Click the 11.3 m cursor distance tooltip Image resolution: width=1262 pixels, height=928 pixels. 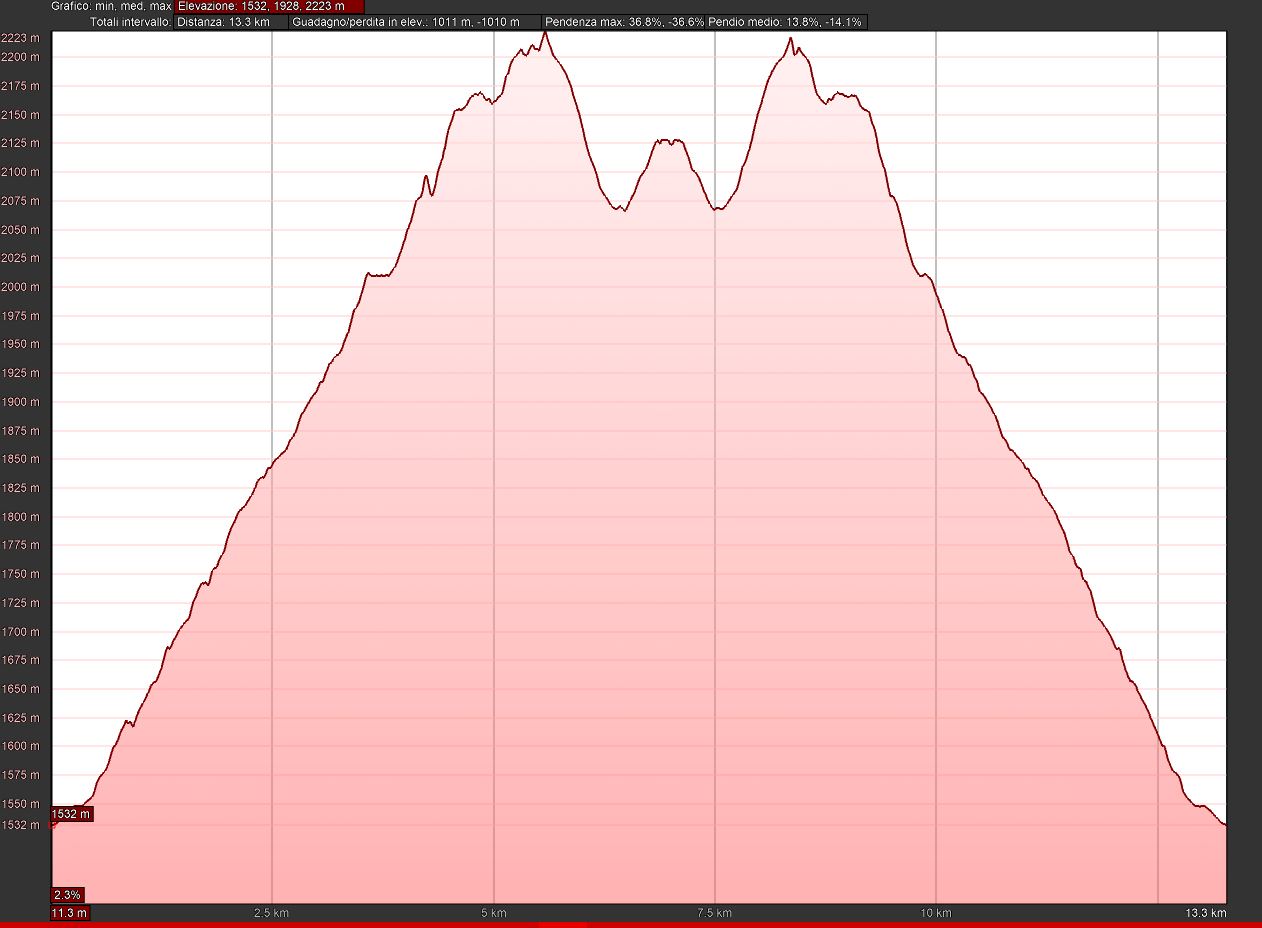pos(70,913)
